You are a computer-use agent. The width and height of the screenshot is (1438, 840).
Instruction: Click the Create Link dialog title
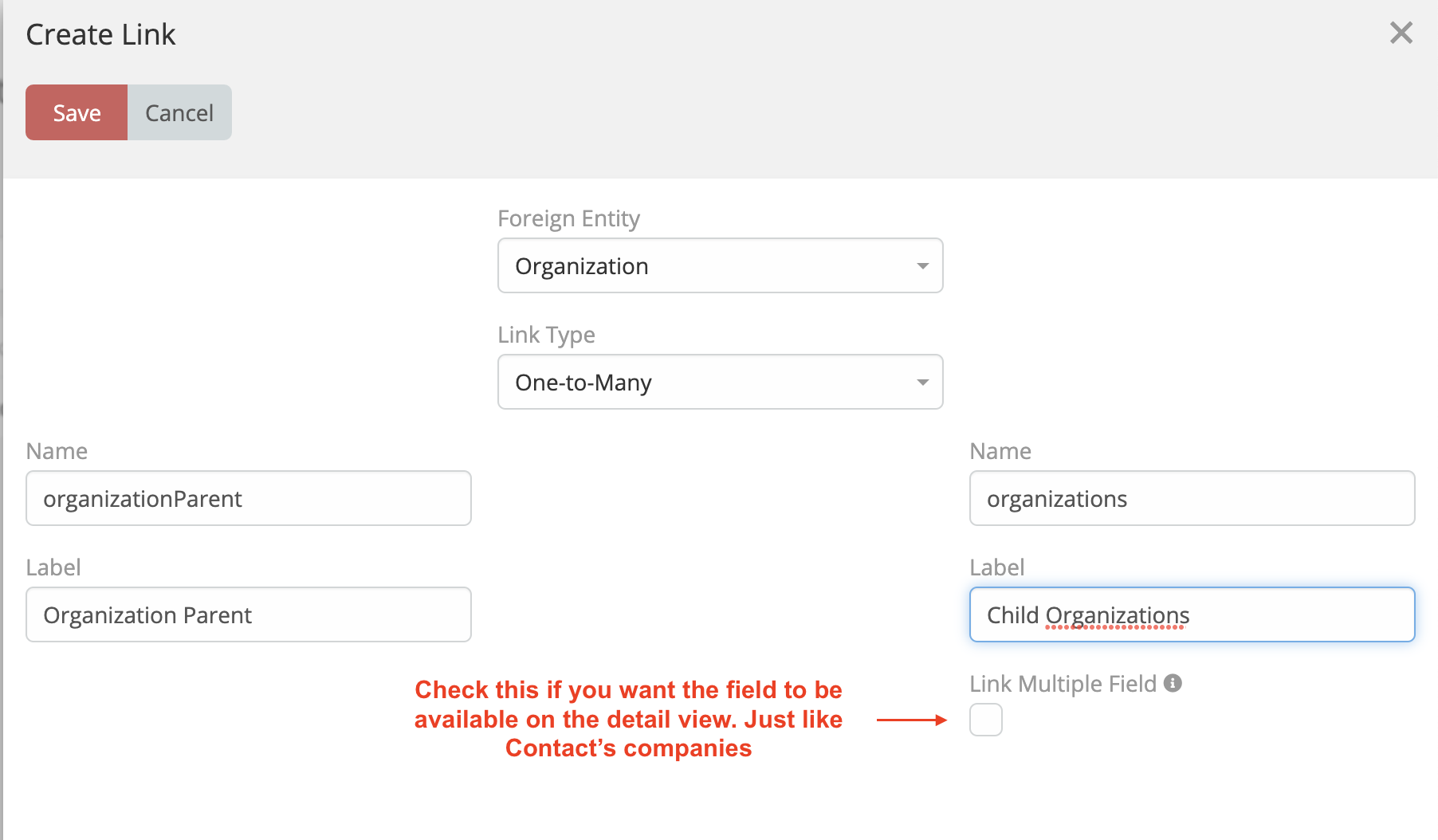coord(100,34)
